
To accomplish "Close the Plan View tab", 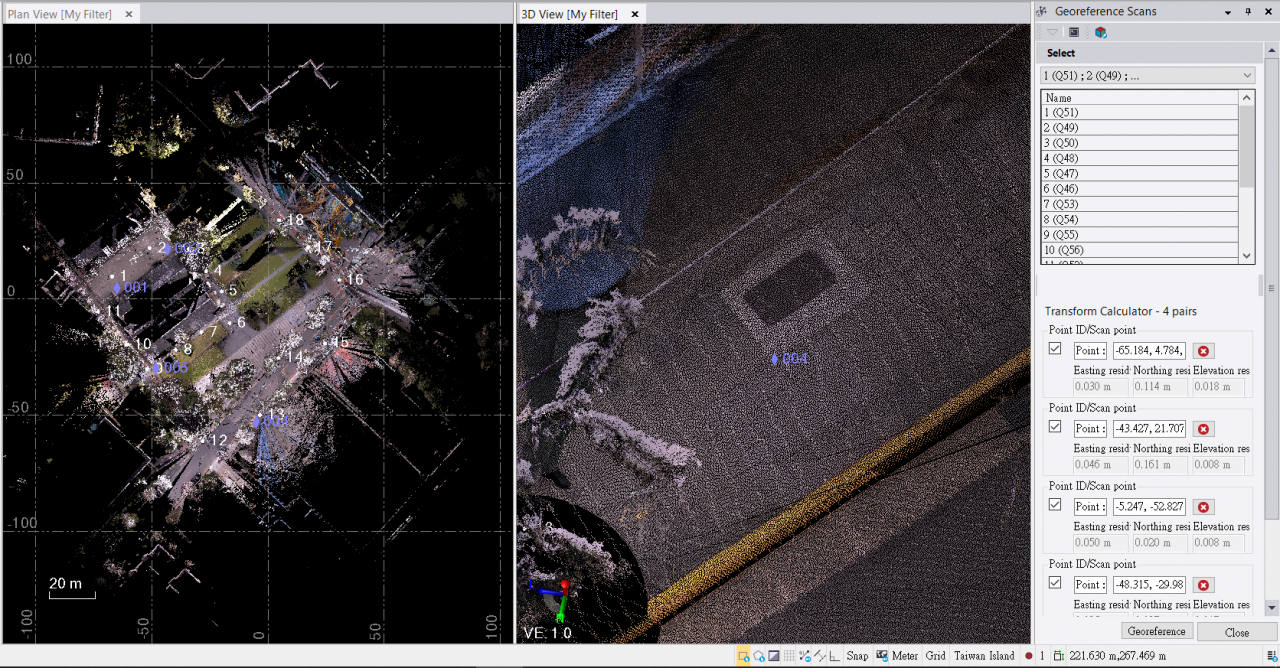I will [128, 14].
